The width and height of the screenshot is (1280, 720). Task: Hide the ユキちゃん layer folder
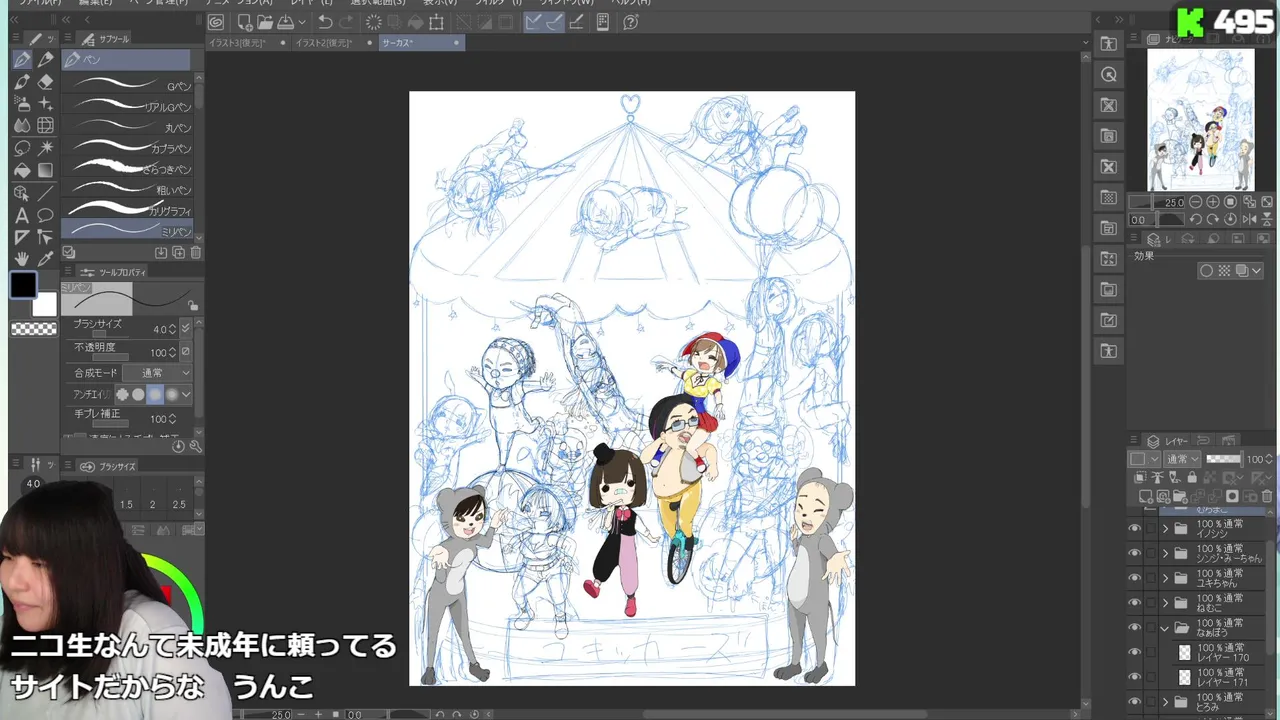1134,578
